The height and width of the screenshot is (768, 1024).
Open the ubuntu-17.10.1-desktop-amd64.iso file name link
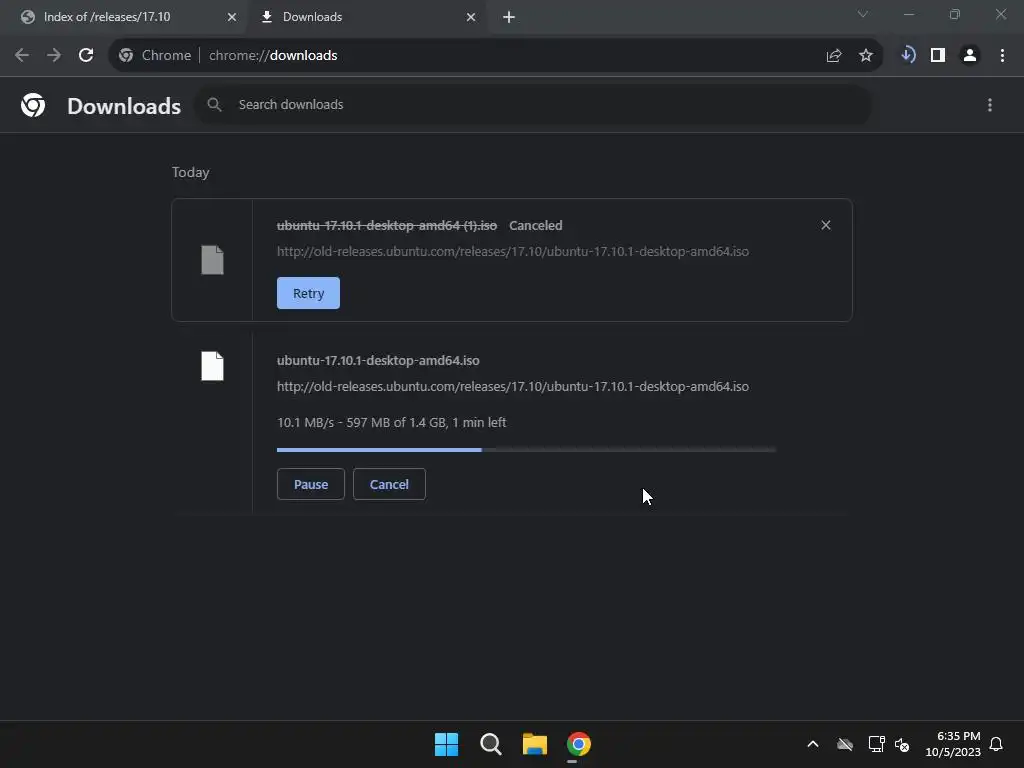378,360
